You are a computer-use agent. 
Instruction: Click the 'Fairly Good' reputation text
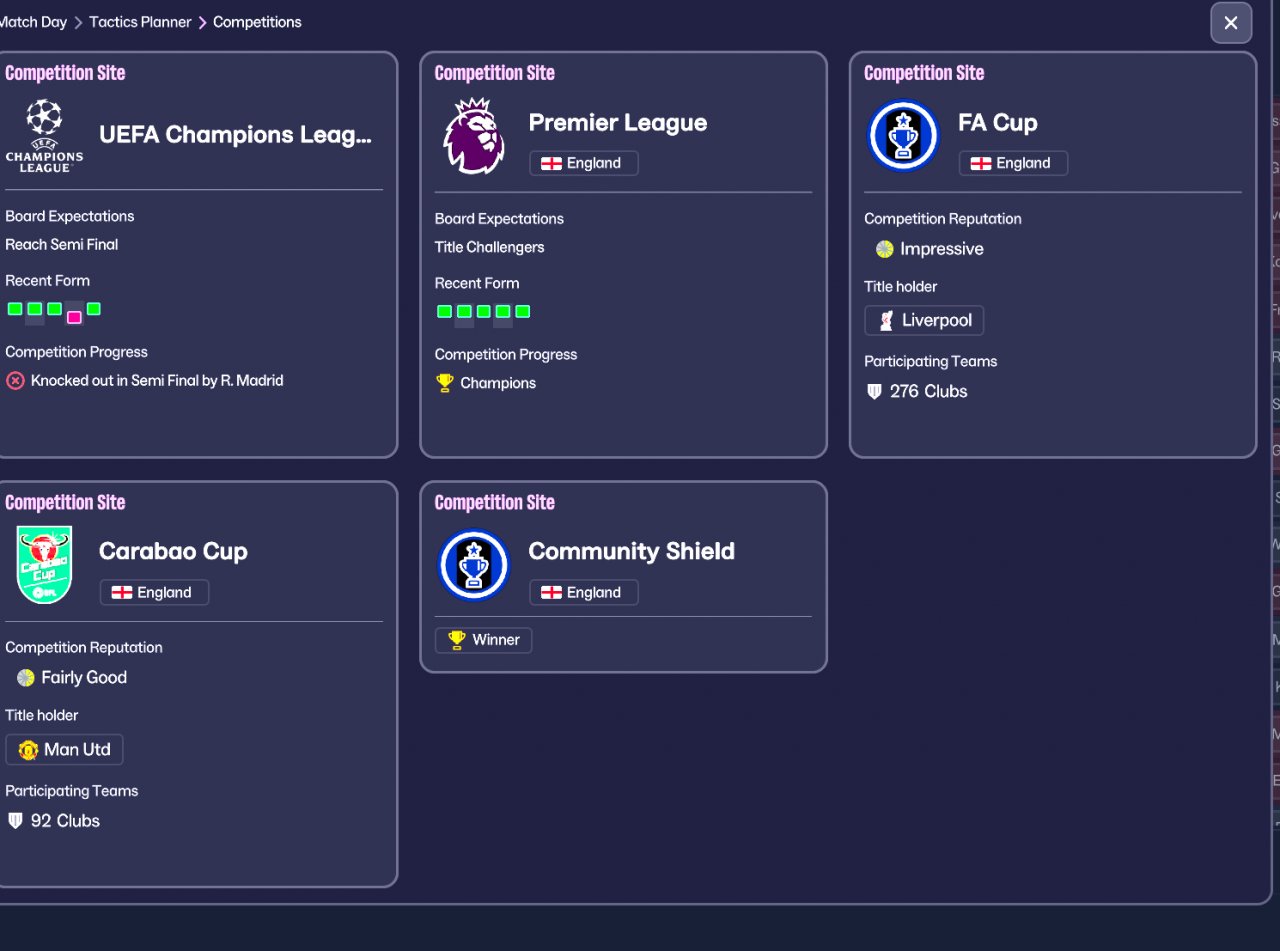(x=84, y=678)
